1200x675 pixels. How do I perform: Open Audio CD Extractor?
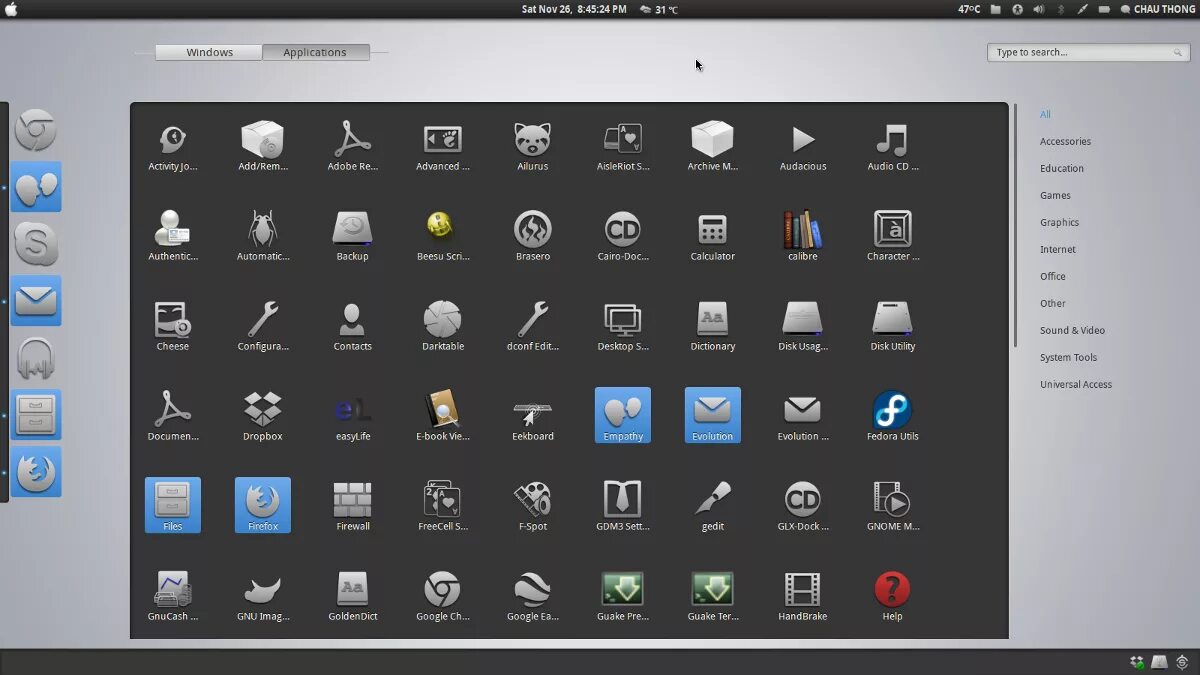(893, 146)
